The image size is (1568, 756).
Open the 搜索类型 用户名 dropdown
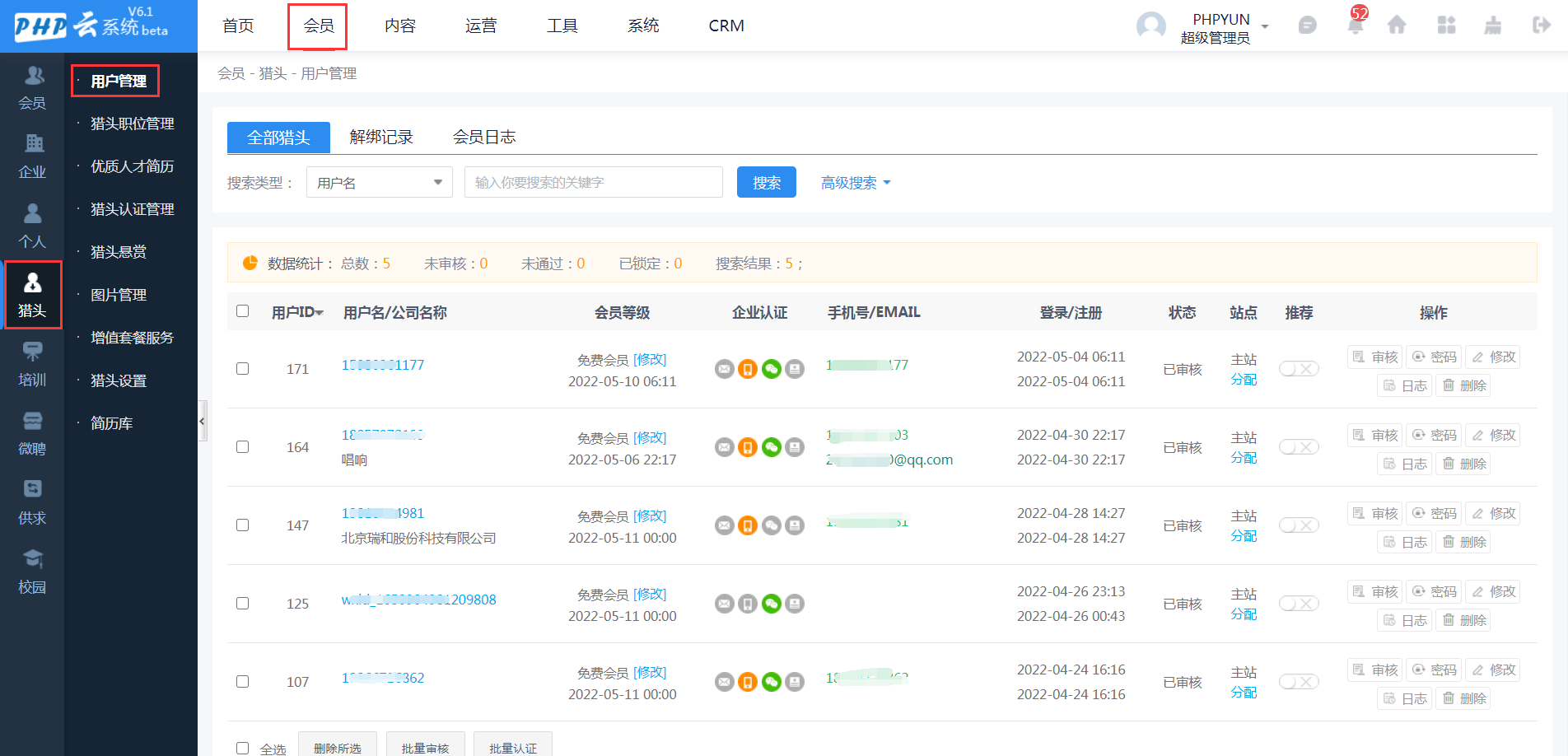[x=380, y=182]
